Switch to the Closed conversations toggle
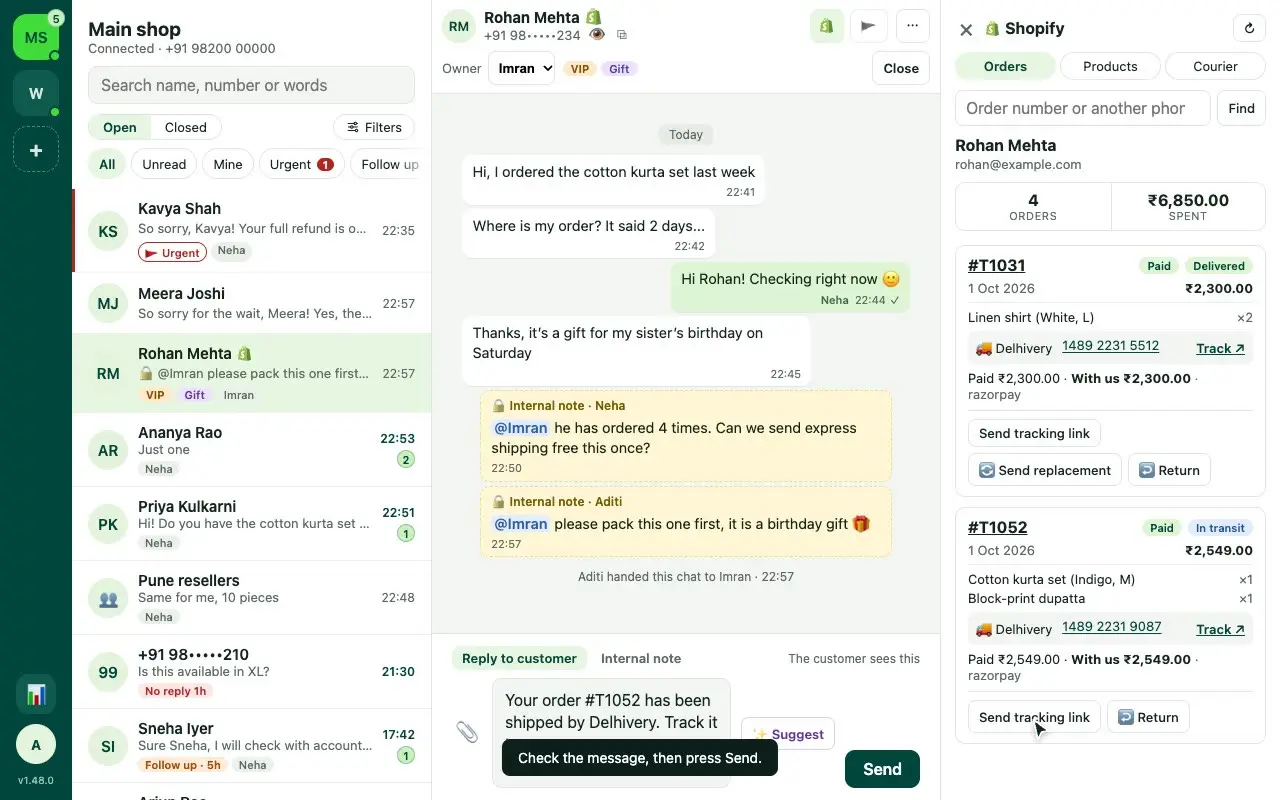Viewport: 1280px width, 800px height. click(185, 127)
